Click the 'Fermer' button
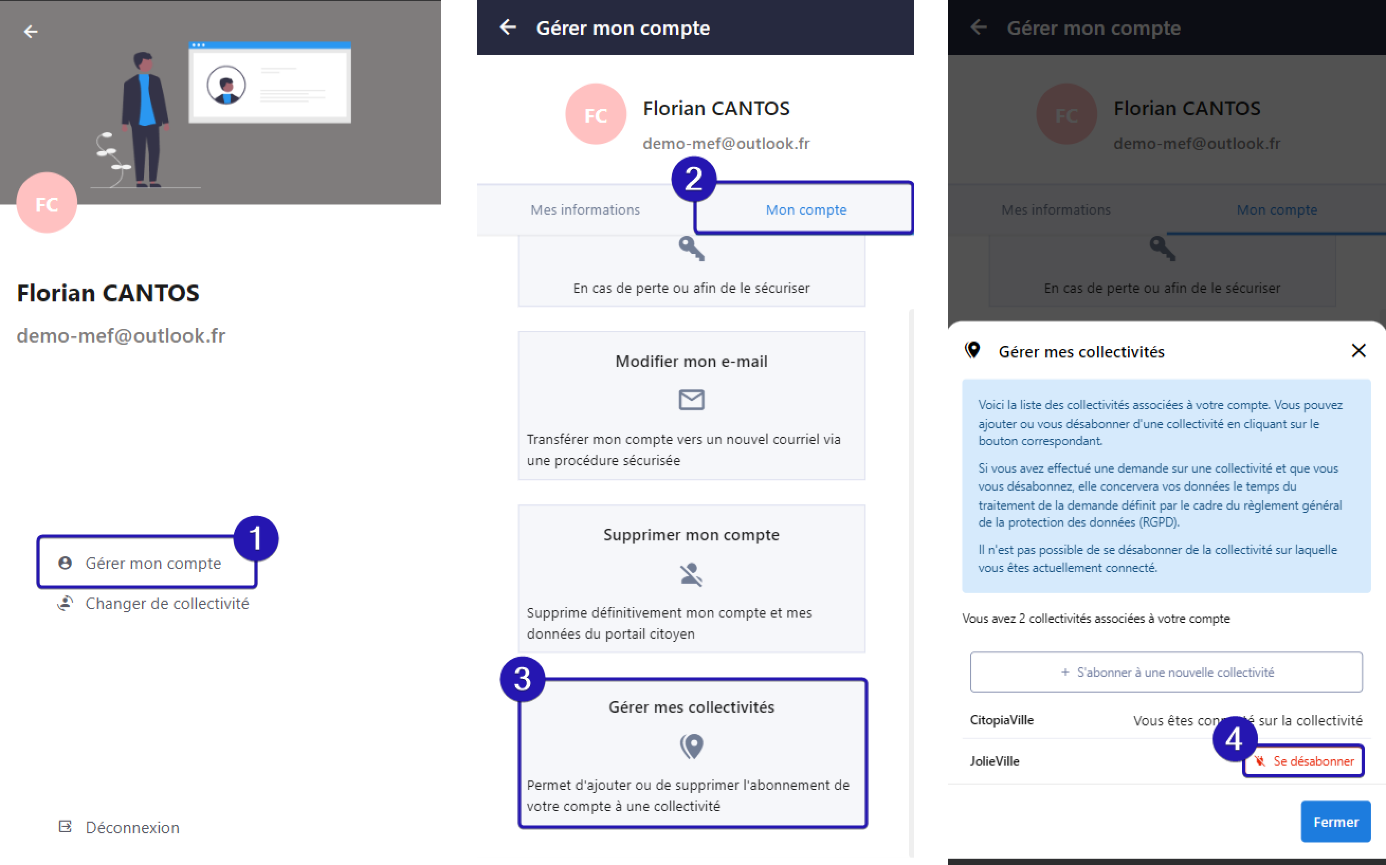This screenshot has height=865, width=1386. (x=1335, y=821)
